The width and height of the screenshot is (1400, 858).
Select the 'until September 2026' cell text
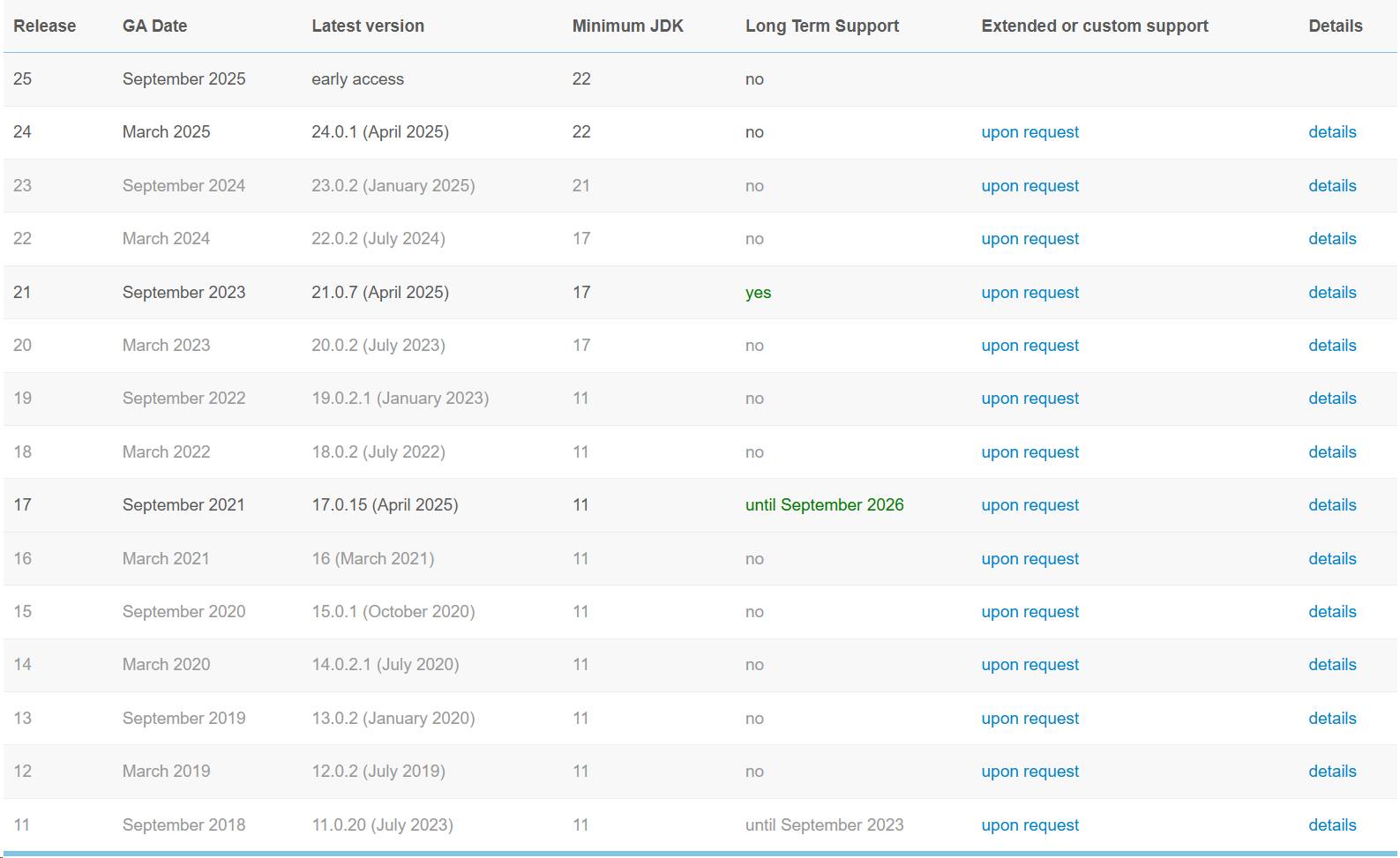pyautogui.click(x=824, y=505)
